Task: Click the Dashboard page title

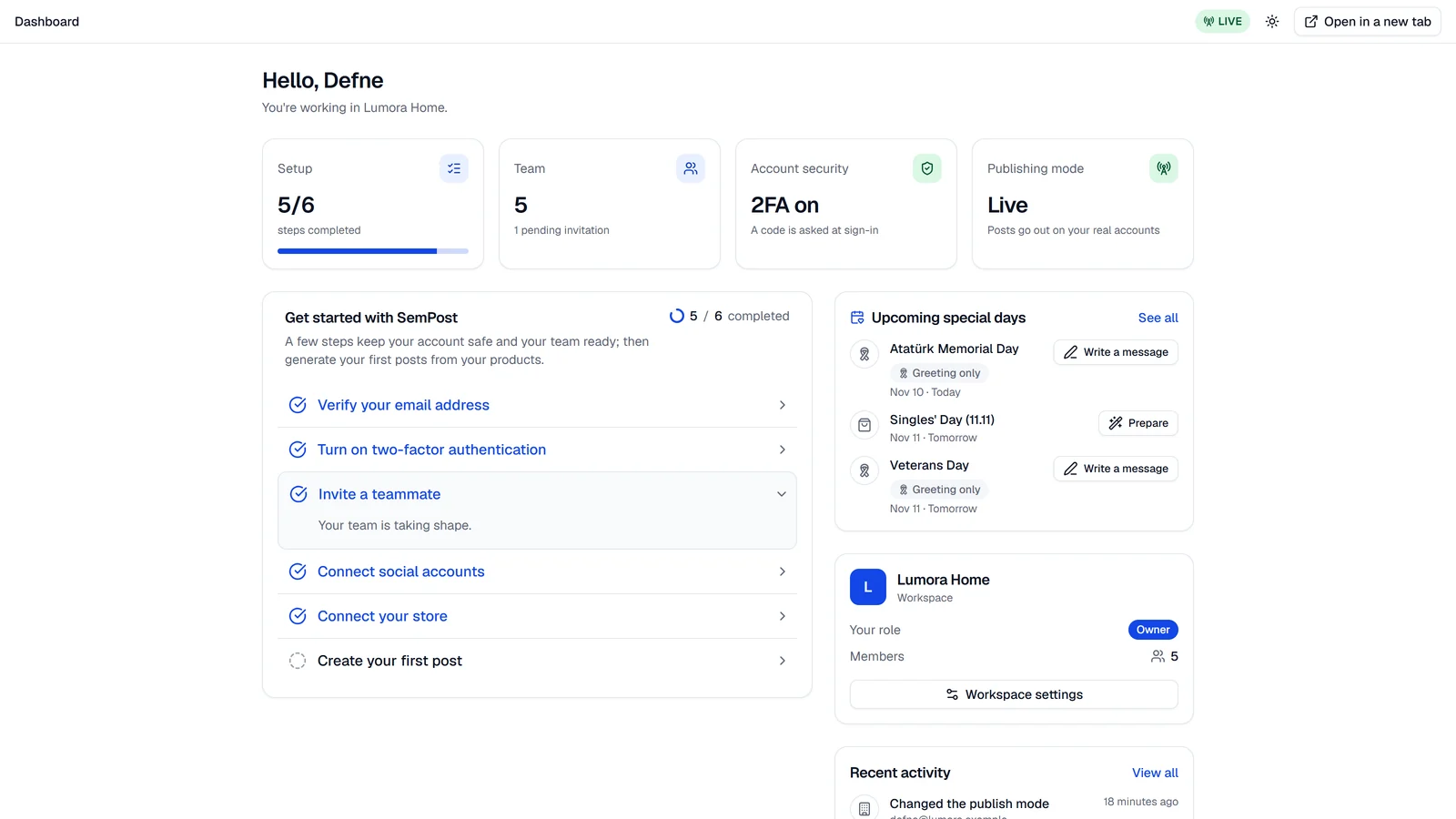Action: point(47,22)
